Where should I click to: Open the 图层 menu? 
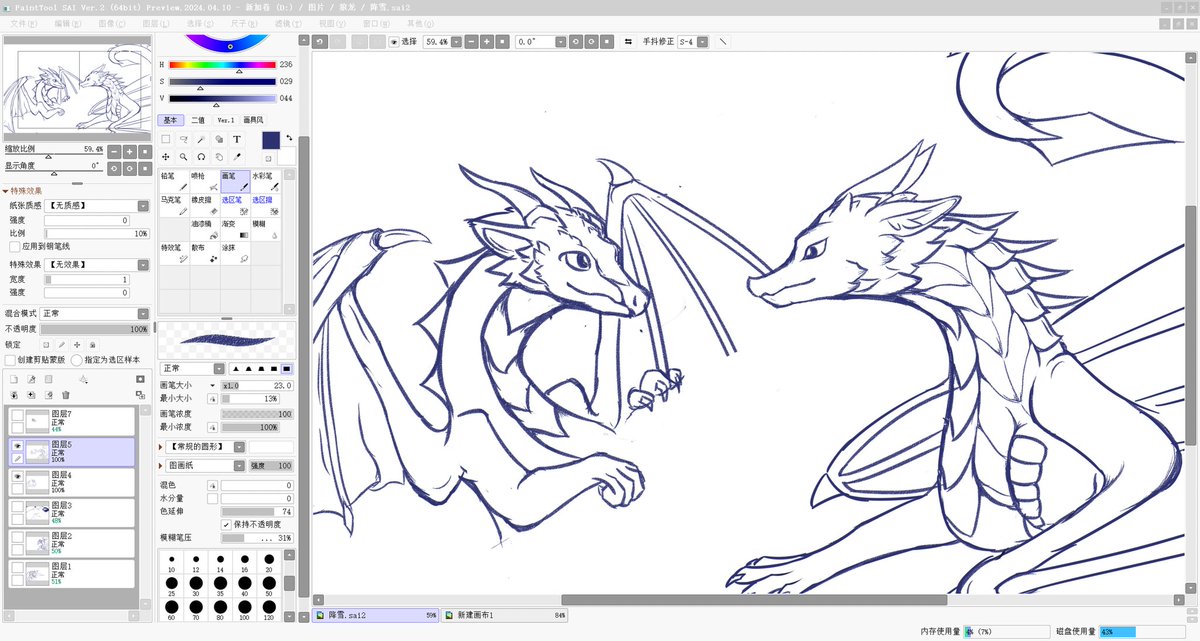(154, 22)
